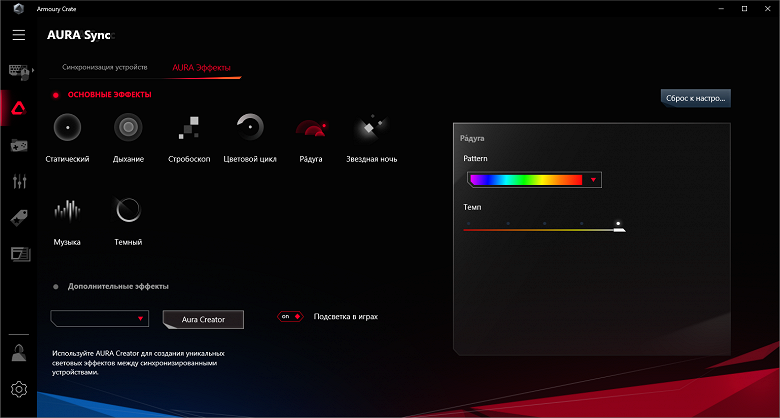Screen dimensions: 780x418
Task: Expand the Devices sidebar submenu arrow
Action: [33, 70]
